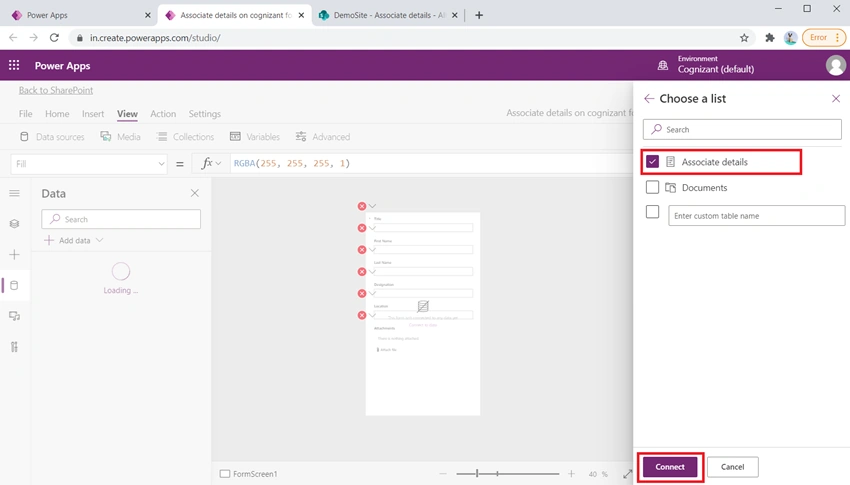
Task: Select the Data cylinder icon in left rail
Action: [x=15, y=286]
